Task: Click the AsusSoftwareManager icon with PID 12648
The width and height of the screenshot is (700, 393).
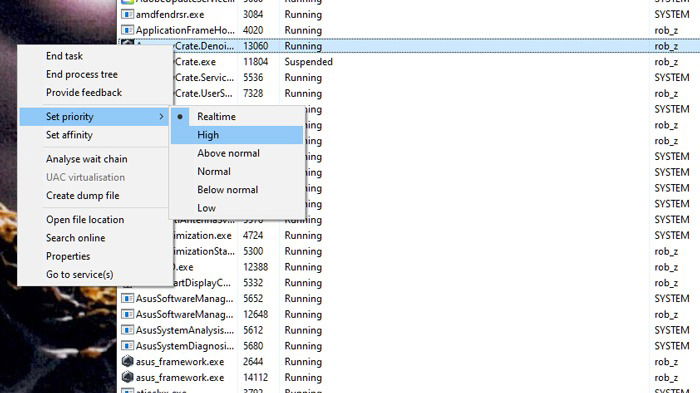Action: pos(127,314)
